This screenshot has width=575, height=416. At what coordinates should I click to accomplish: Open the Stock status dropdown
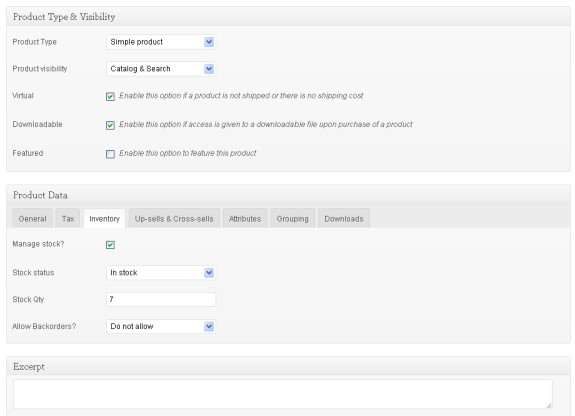tap(161, 273)
